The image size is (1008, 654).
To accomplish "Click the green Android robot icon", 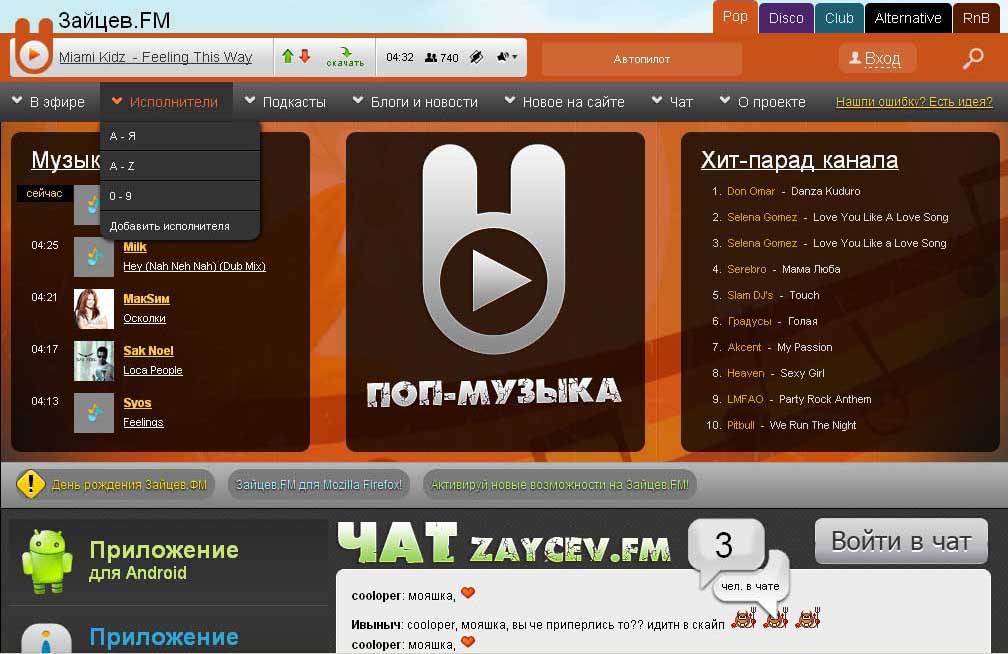I will coord(47,561).
